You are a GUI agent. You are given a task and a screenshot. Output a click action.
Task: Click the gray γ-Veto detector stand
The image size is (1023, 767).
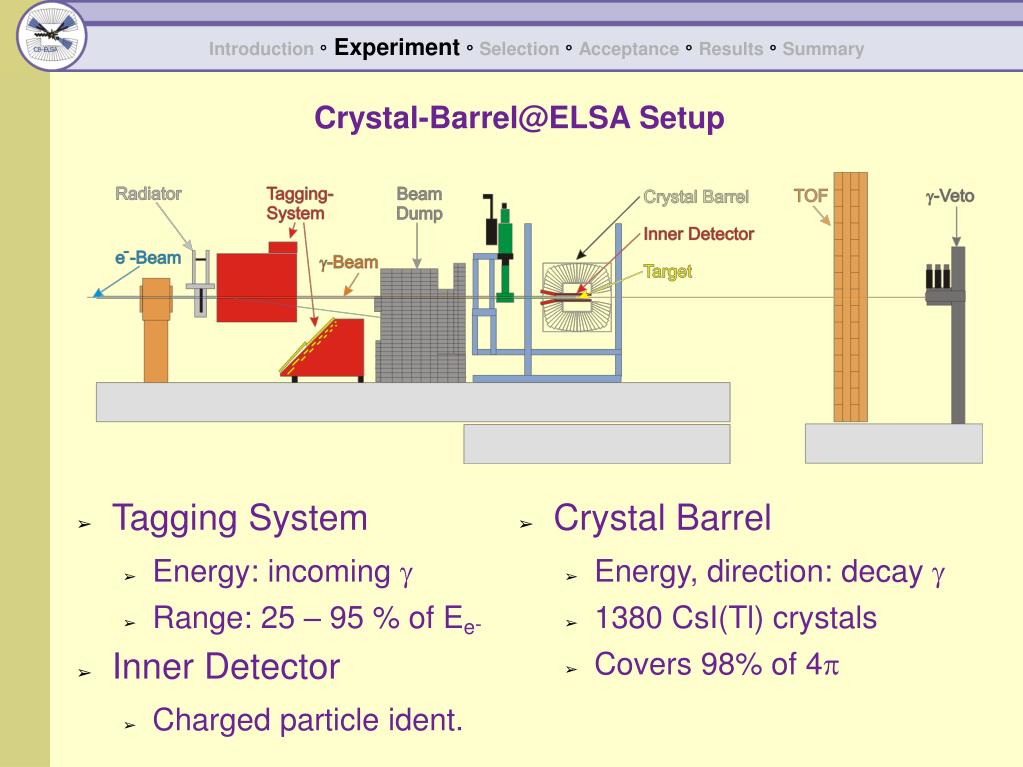(x=957, y=335)
